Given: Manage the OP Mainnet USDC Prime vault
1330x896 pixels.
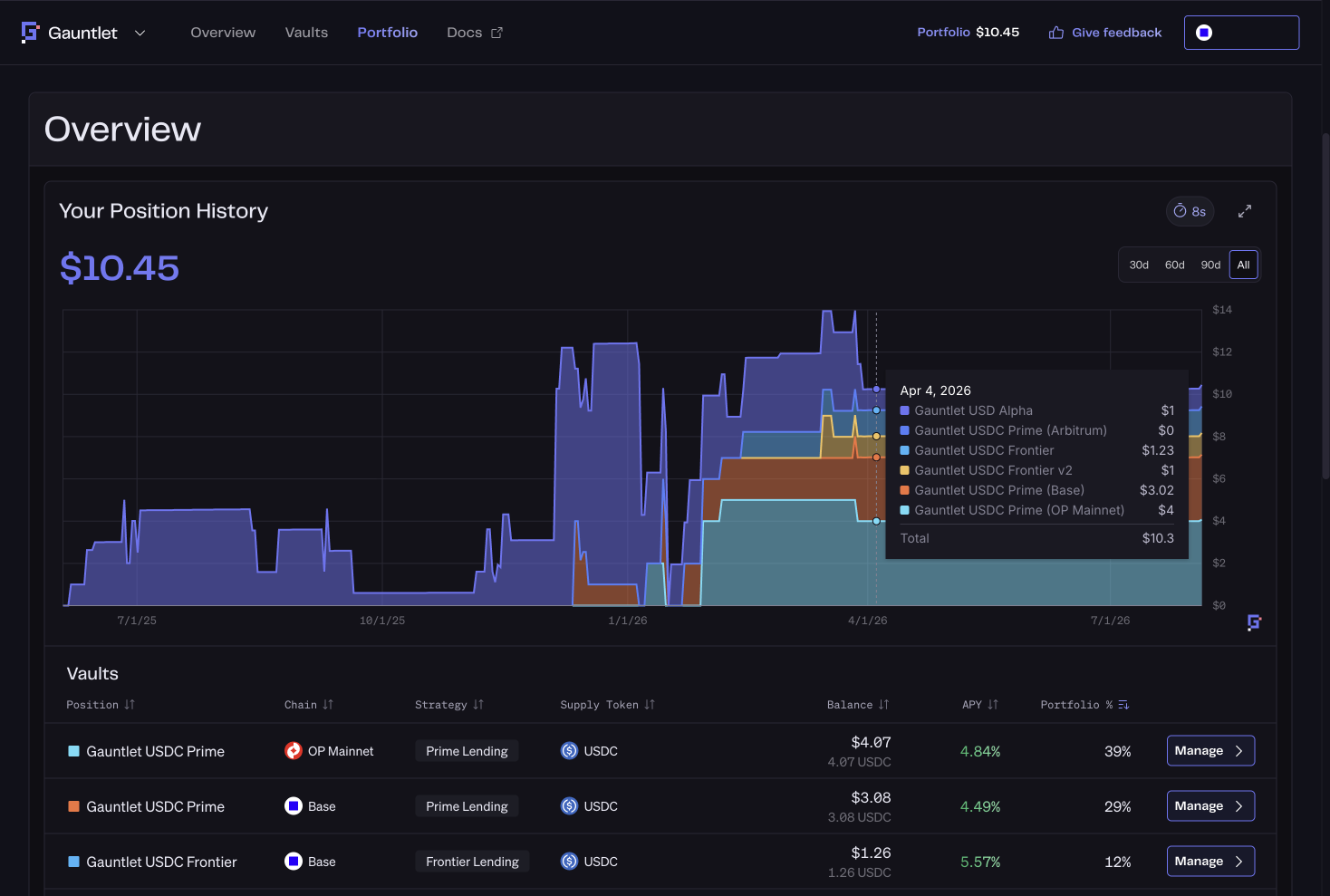Looking at the screenshot, I should coord(1210,751).
